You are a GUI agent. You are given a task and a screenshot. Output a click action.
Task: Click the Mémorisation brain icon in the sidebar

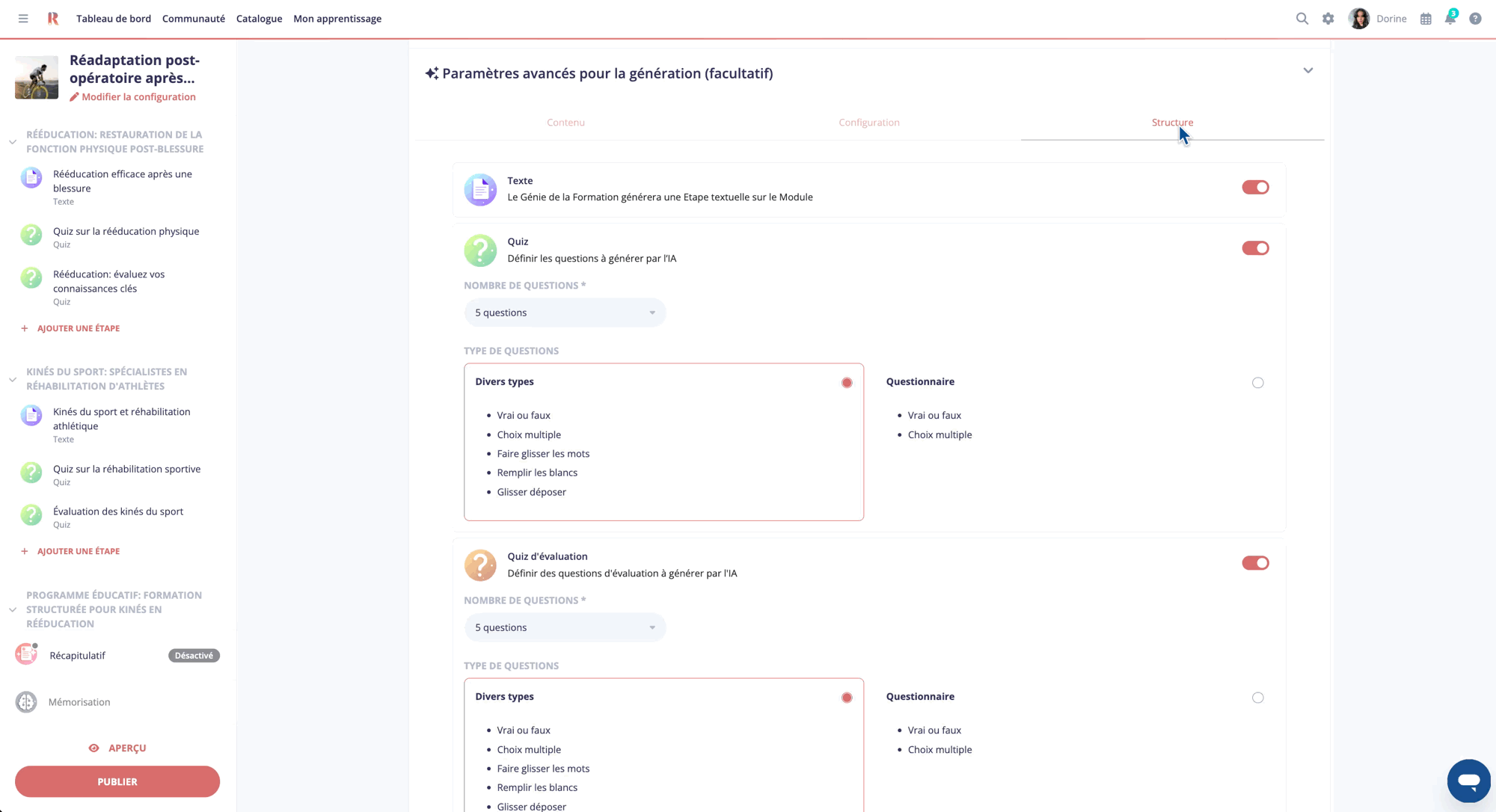click(26, 701)
